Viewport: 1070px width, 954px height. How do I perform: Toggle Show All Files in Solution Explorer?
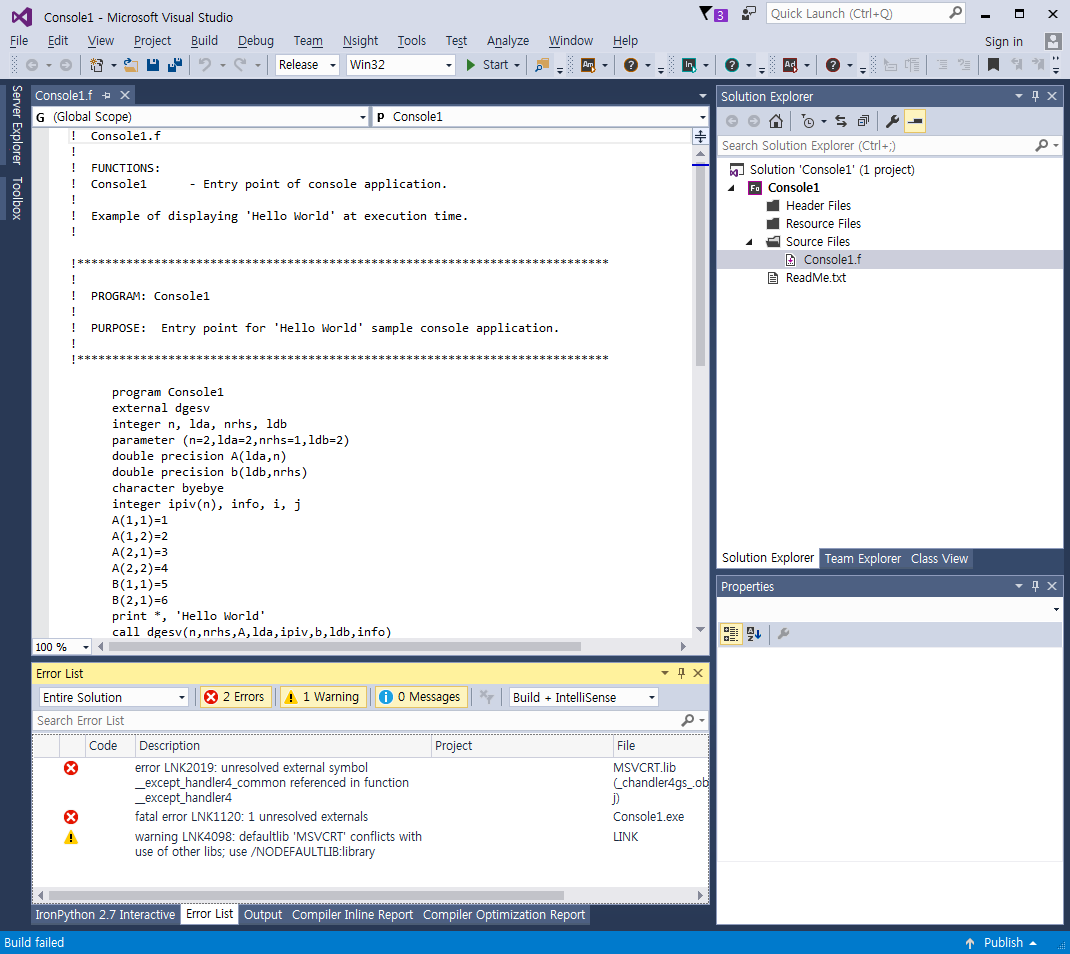(862, 121)
